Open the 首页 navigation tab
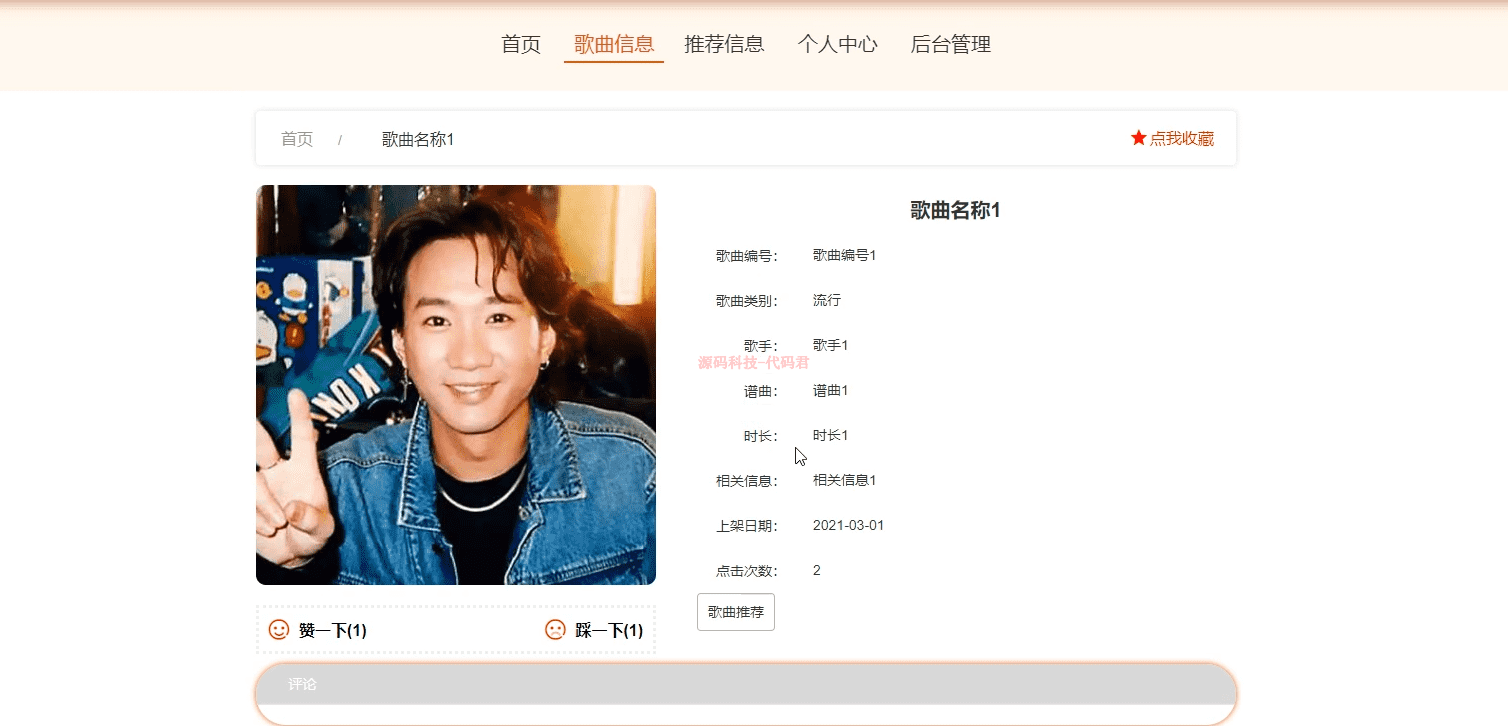Viewport: 1508px width, 726px height. (521, 44)
